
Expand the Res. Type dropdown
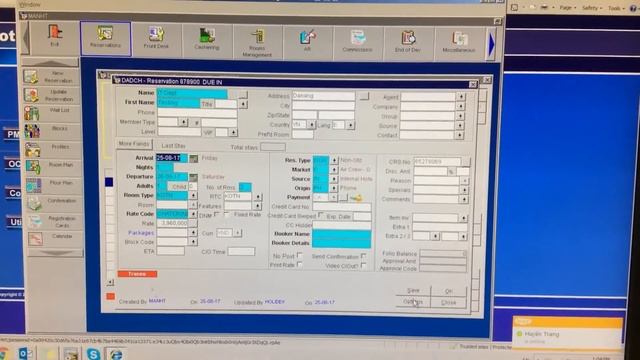coord(334,160)
